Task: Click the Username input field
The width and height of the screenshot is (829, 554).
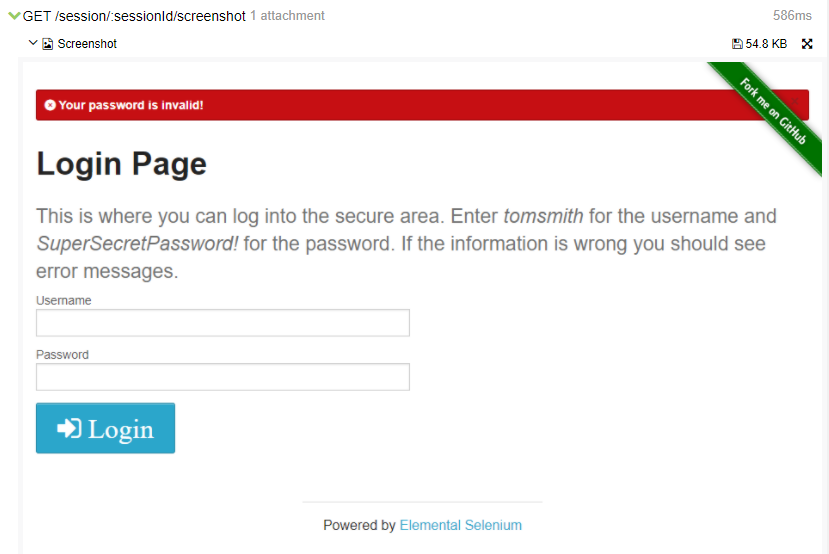Action: [x=222, y=323]
